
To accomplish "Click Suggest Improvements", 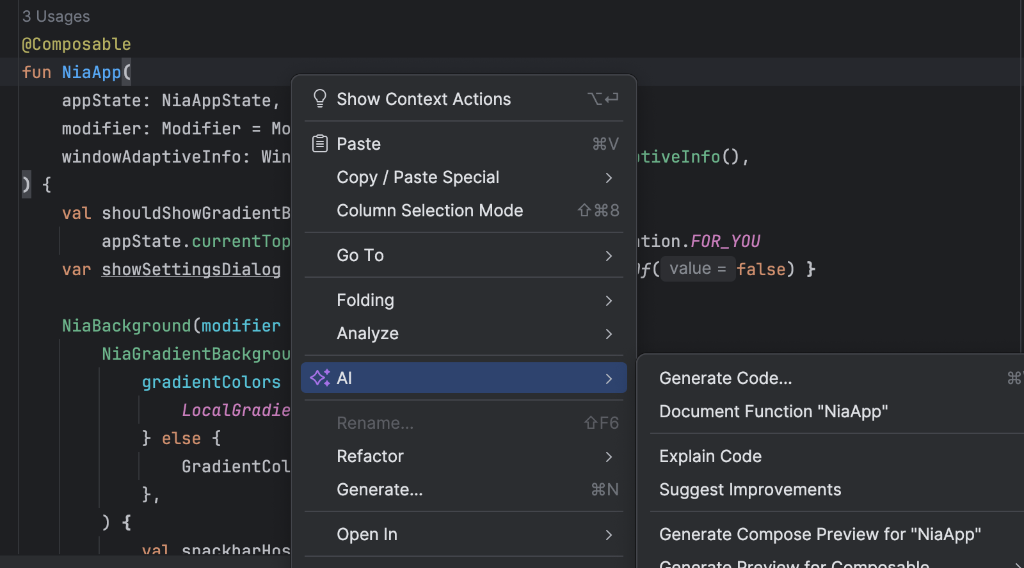I will 750,489.
